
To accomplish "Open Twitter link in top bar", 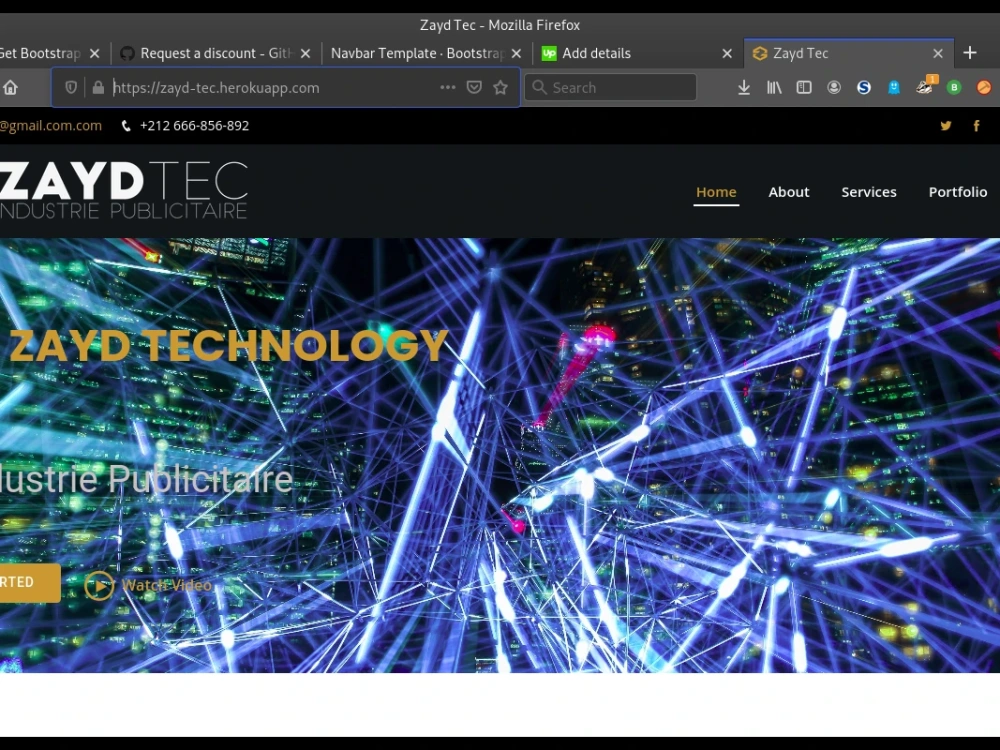I will [x=946, y=126].
